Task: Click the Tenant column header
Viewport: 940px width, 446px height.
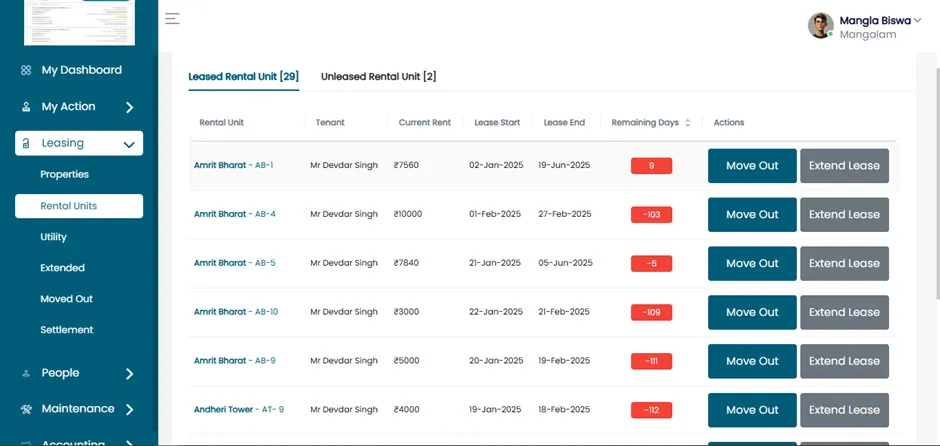Action: [330, 122]
